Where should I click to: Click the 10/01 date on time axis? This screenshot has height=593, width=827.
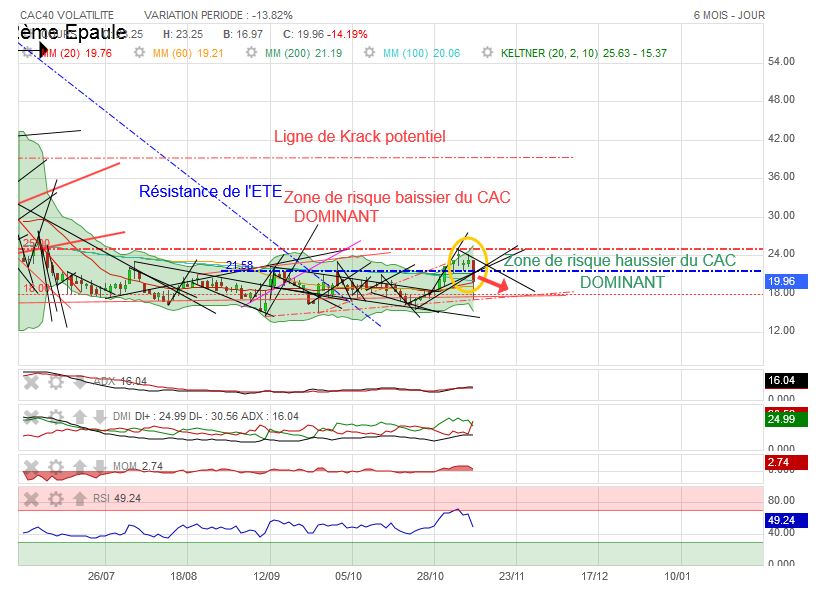pyautogui.click(x=677, y=576)
